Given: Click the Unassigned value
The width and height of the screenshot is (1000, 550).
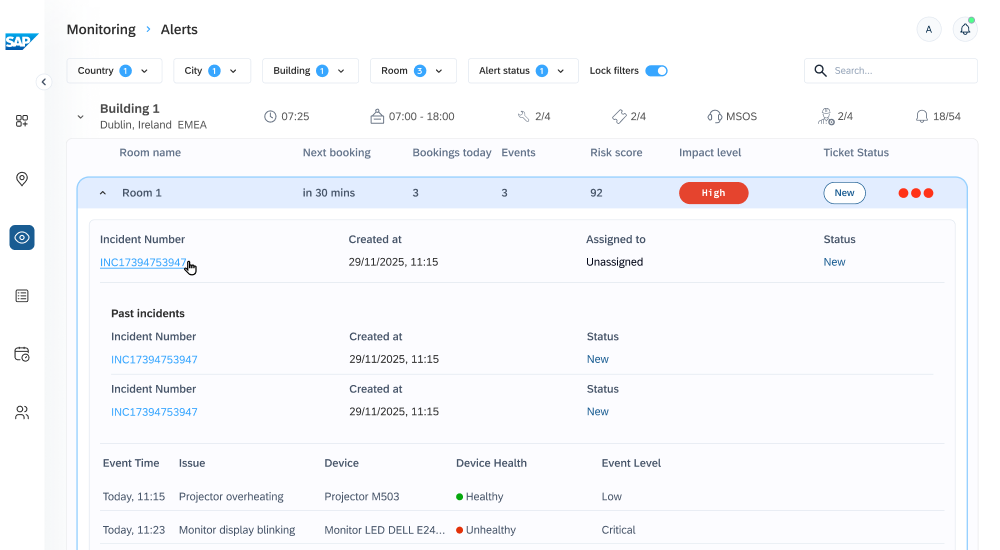Looking at the screenshot, I should [615, 262].
